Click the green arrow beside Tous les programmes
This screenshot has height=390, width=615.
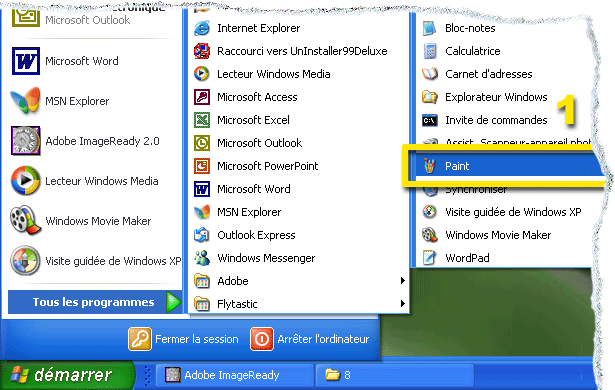coord(173,302)
